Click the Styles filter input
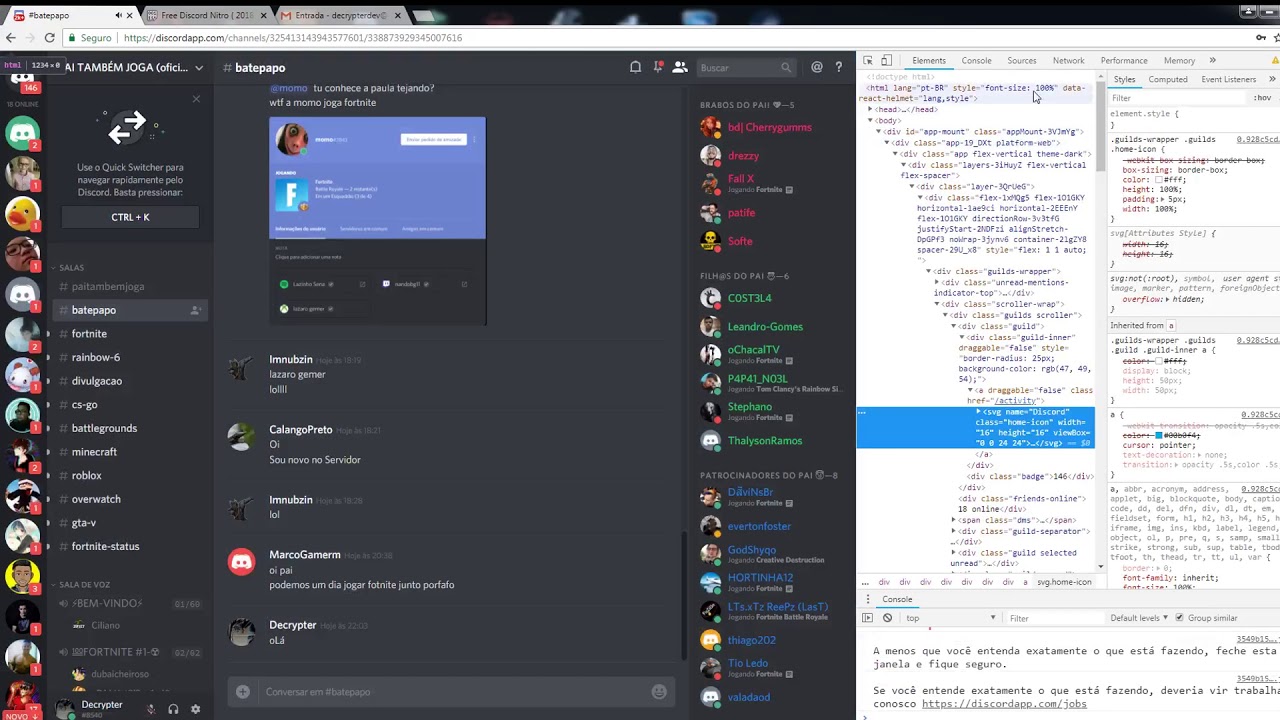1280x720 pixels. [x=1178, y=98]
